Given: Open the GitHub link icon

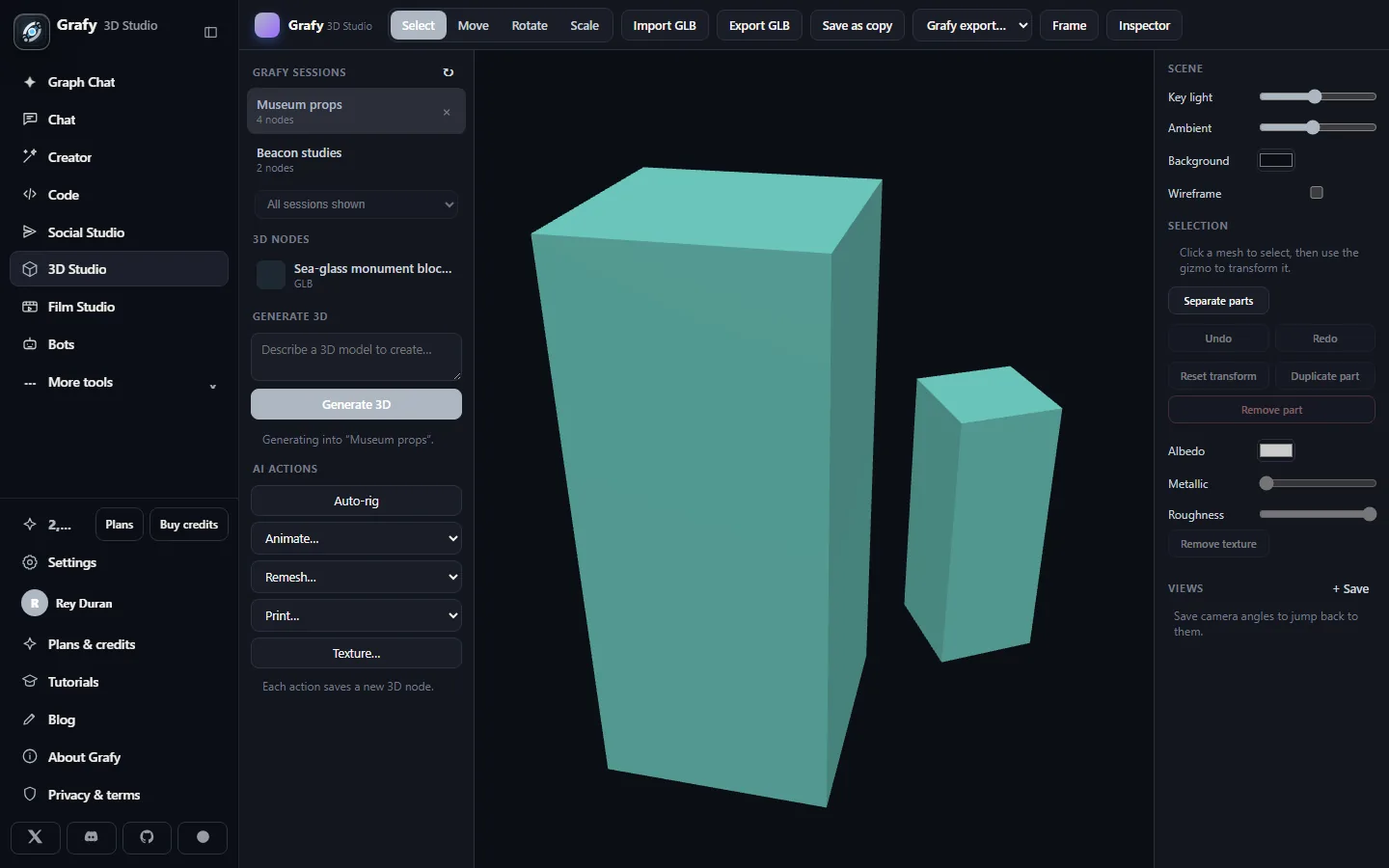Looking at the screenshot, I should tap(147, 837).
